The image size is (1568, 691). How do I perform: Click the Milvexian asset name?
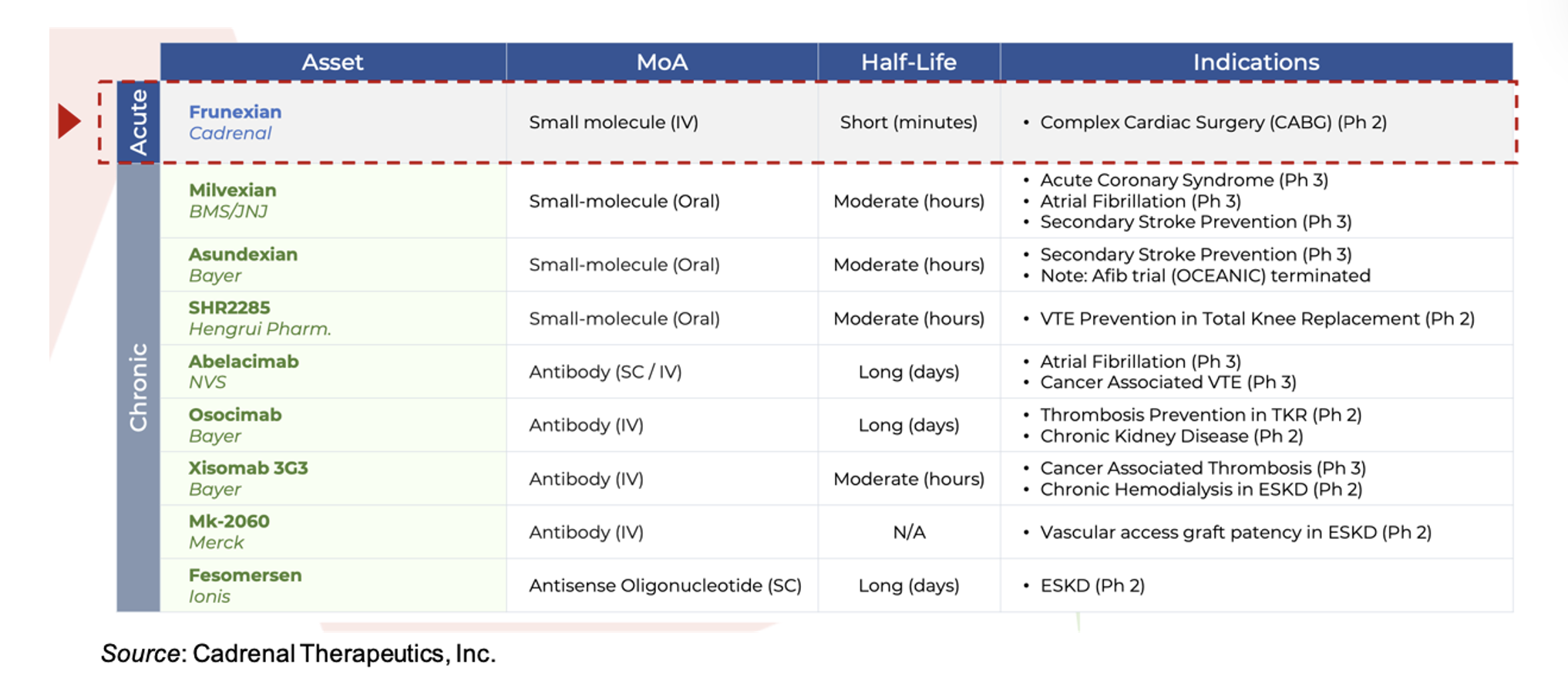(x=232, y=190)
